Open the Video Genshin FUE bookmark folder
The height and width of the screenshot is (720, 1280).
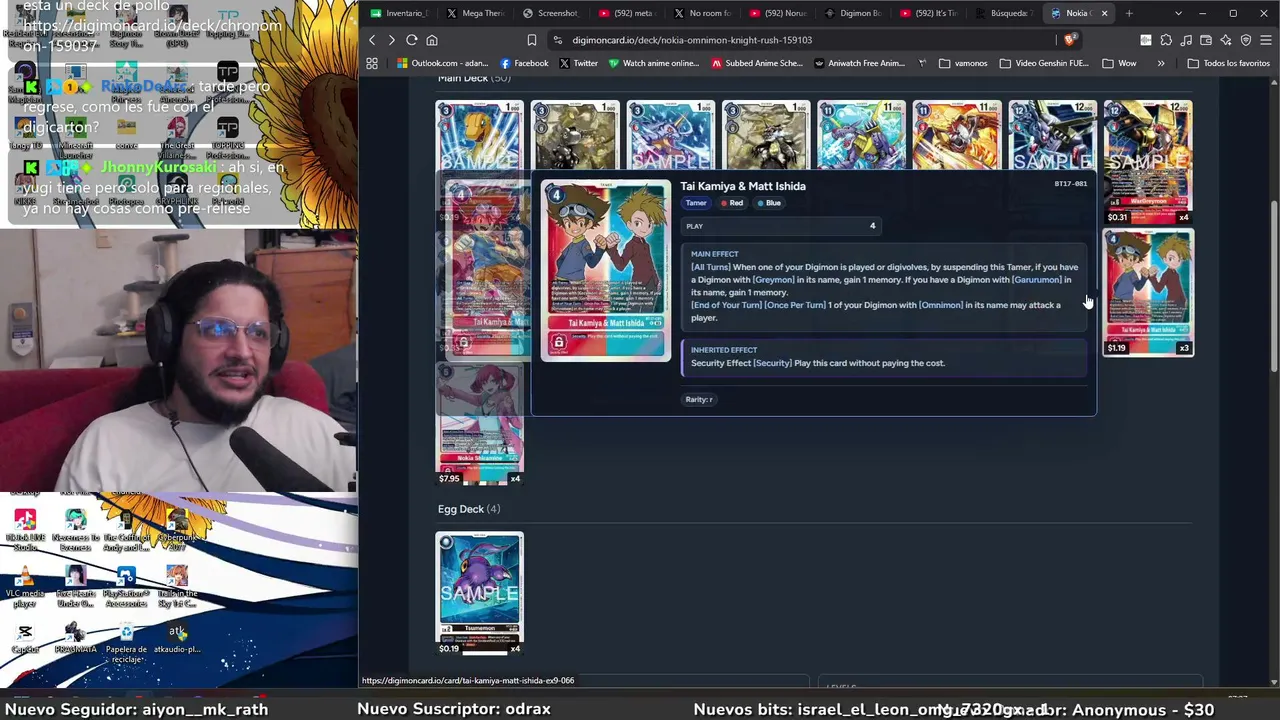1044,63
